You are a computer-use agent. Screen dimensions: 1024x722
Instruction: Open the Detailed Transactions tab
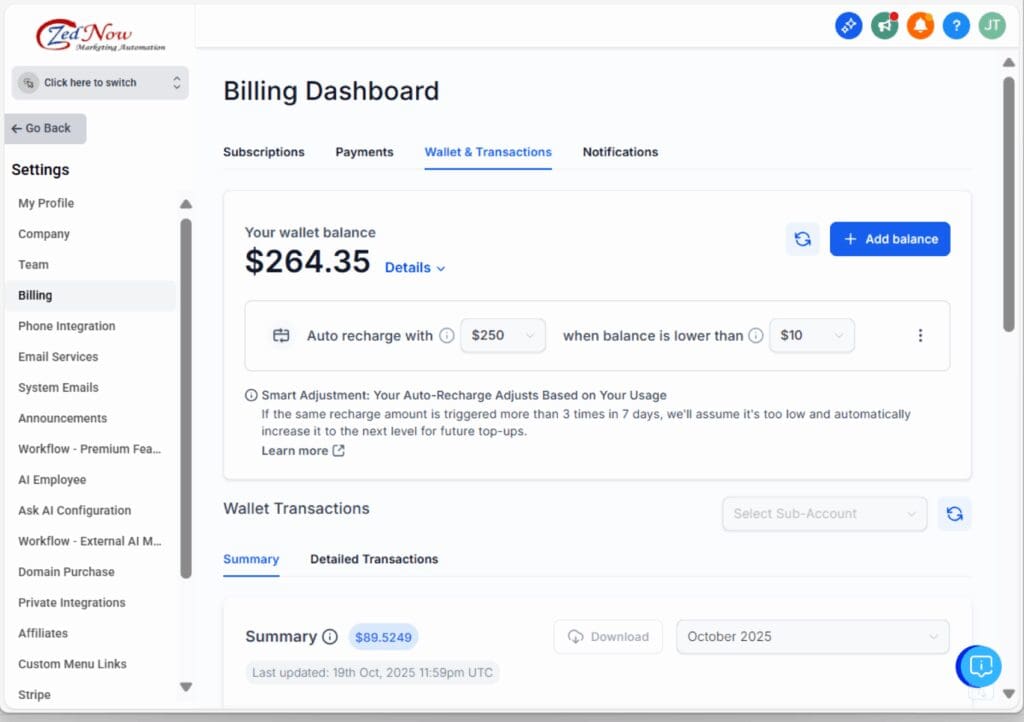pos(374,559)
